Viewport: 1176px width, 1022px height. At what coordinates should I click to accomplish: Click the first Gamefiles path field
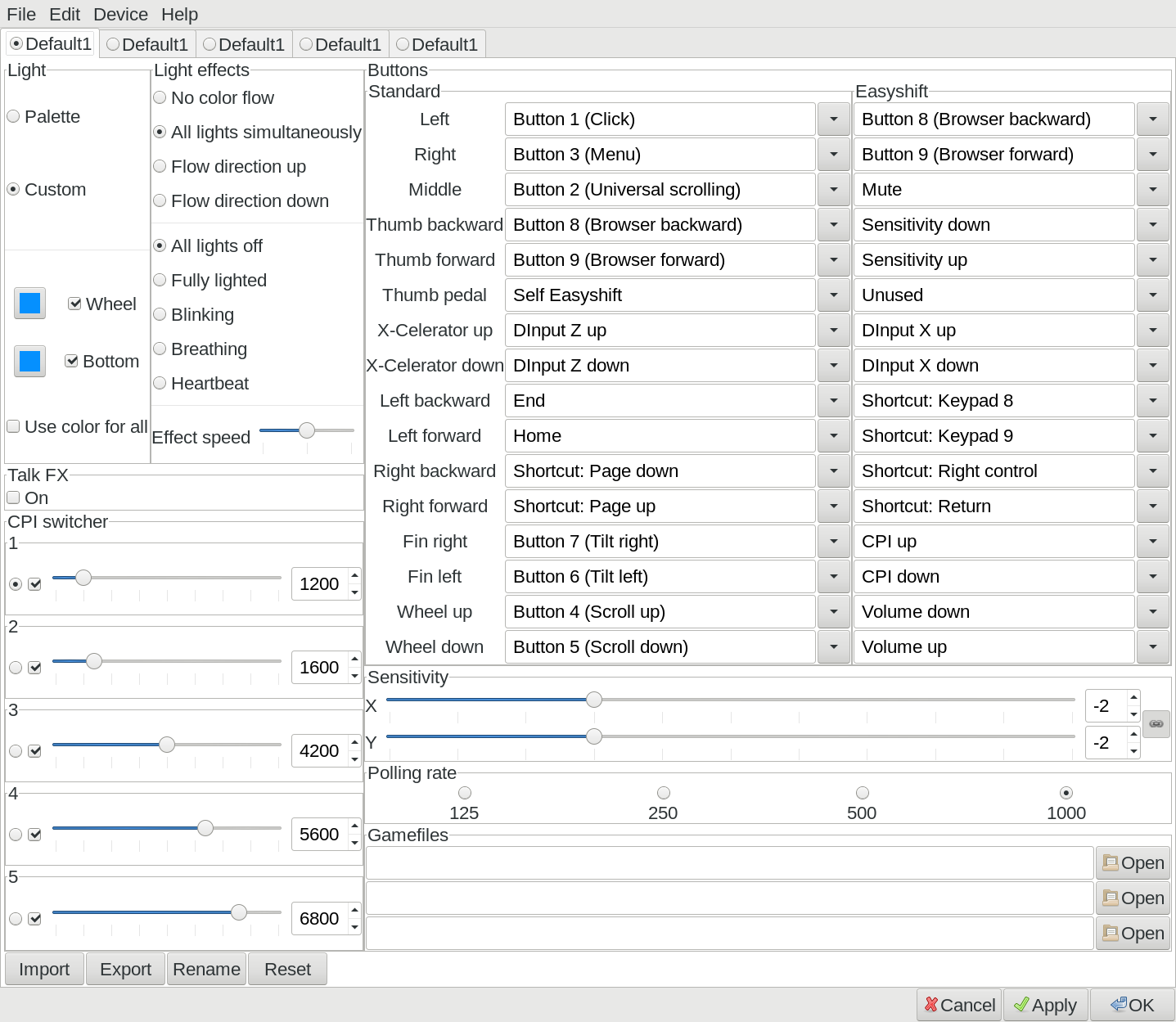pos(730,862)
